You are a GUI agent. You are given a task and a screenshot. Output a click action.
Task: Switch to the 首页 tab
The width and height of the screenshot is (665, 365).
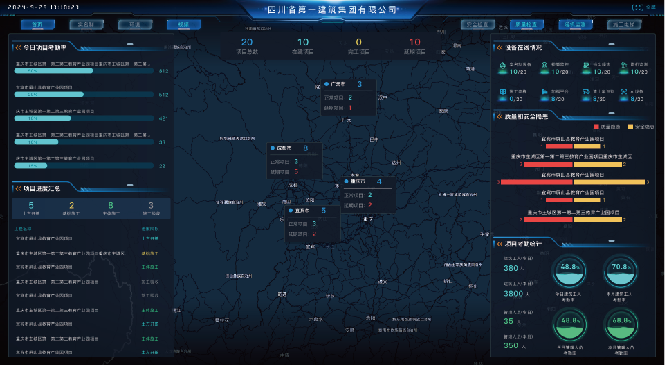coord(38,25)
